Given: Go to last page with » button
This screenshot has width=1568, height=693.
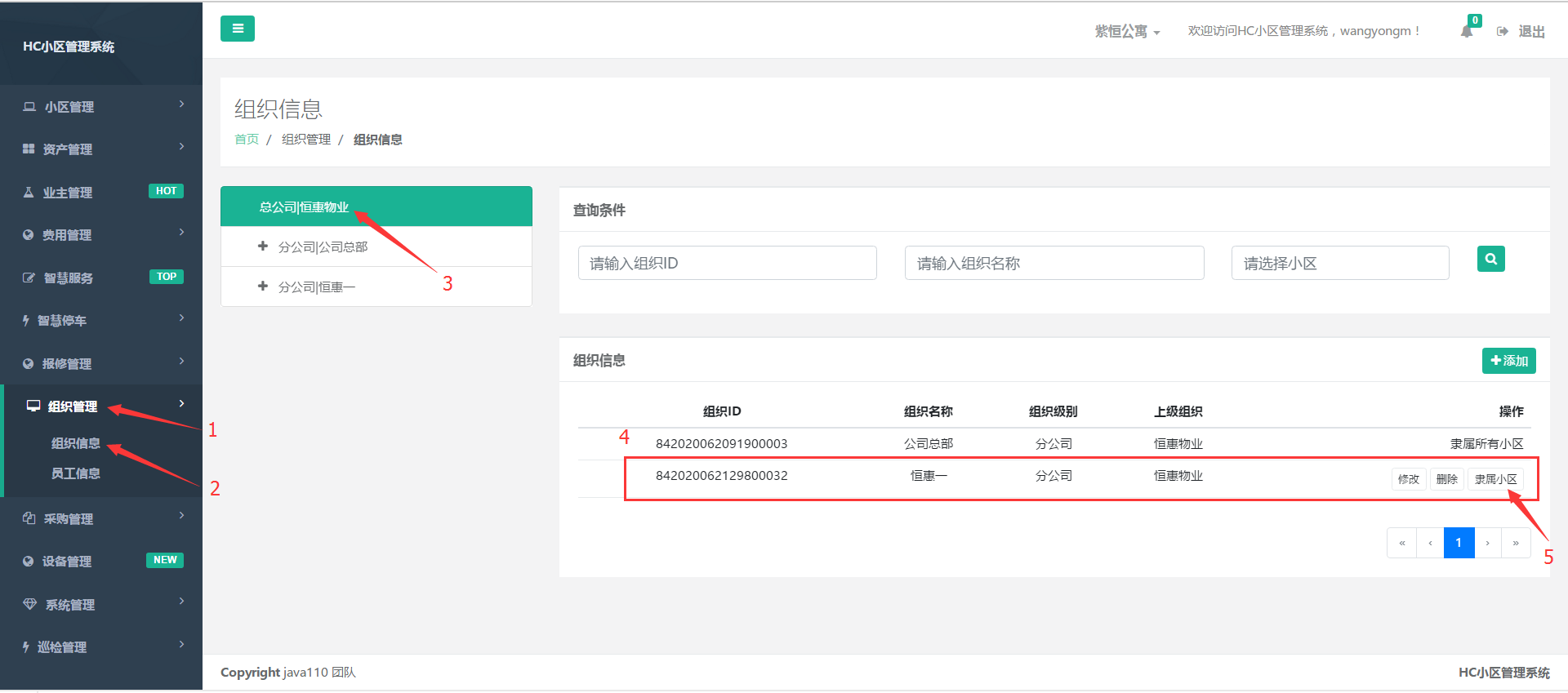Looking at the screenshot, I should click(1516, 543).
